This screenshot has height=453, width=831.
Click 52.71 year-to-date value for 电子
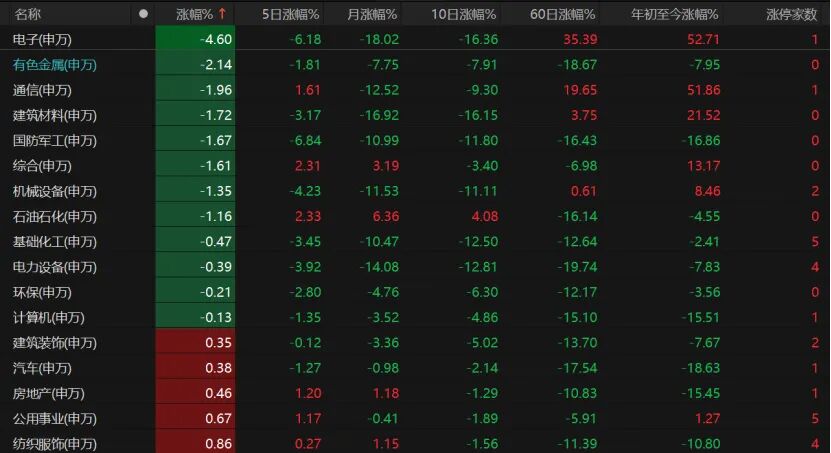(x=703, y=39)
